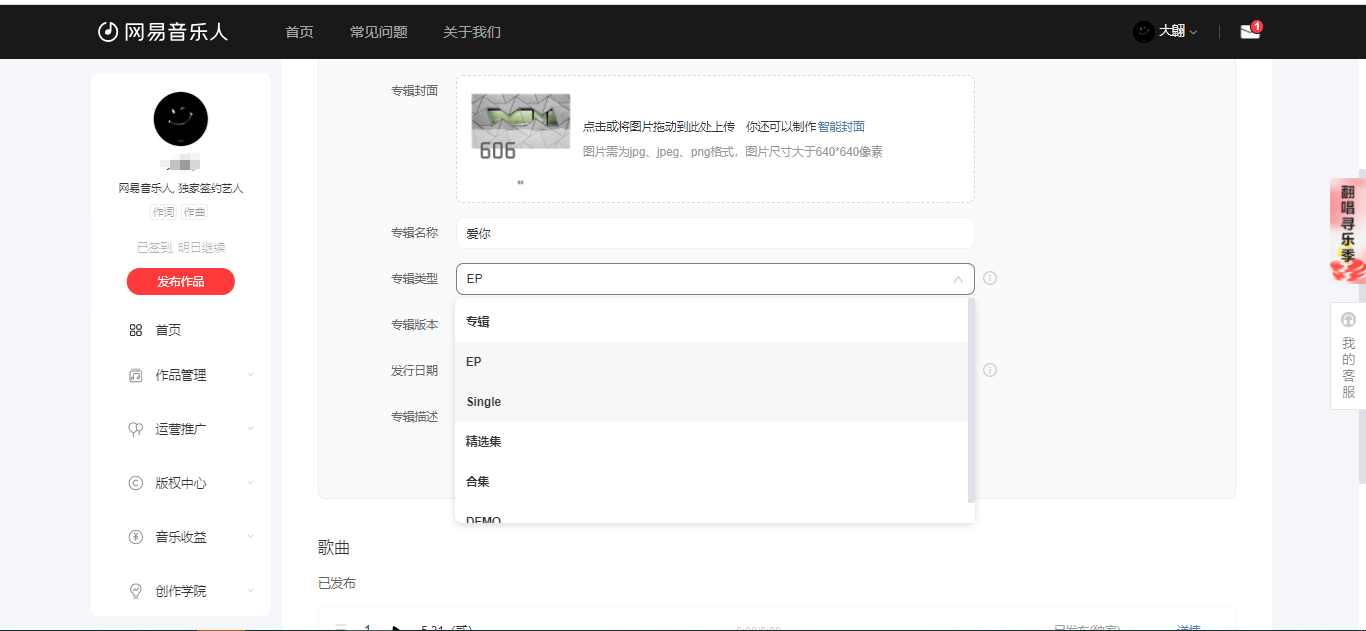This screenshot has width=1366, height=631.
Task: Click the album cover thumbnail image
Action: point(520,127)
